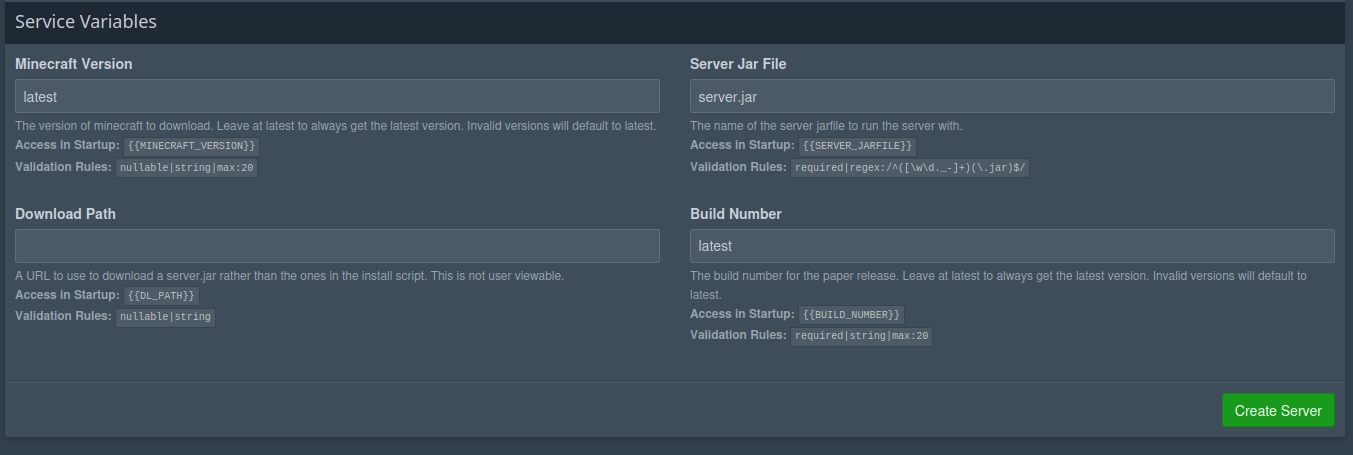Click the server jarfile name description text

826,126
